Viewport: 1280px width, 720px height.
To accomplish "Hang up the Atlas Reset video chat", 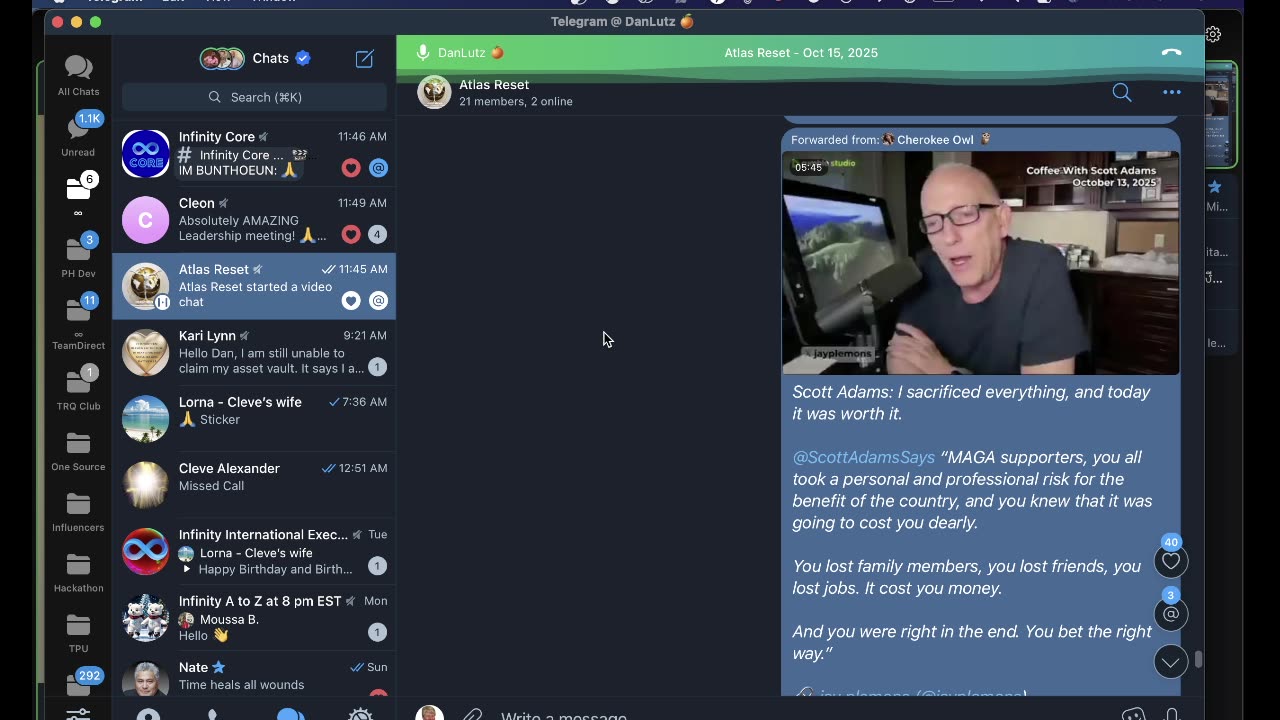I will (x=1171, y=52).
